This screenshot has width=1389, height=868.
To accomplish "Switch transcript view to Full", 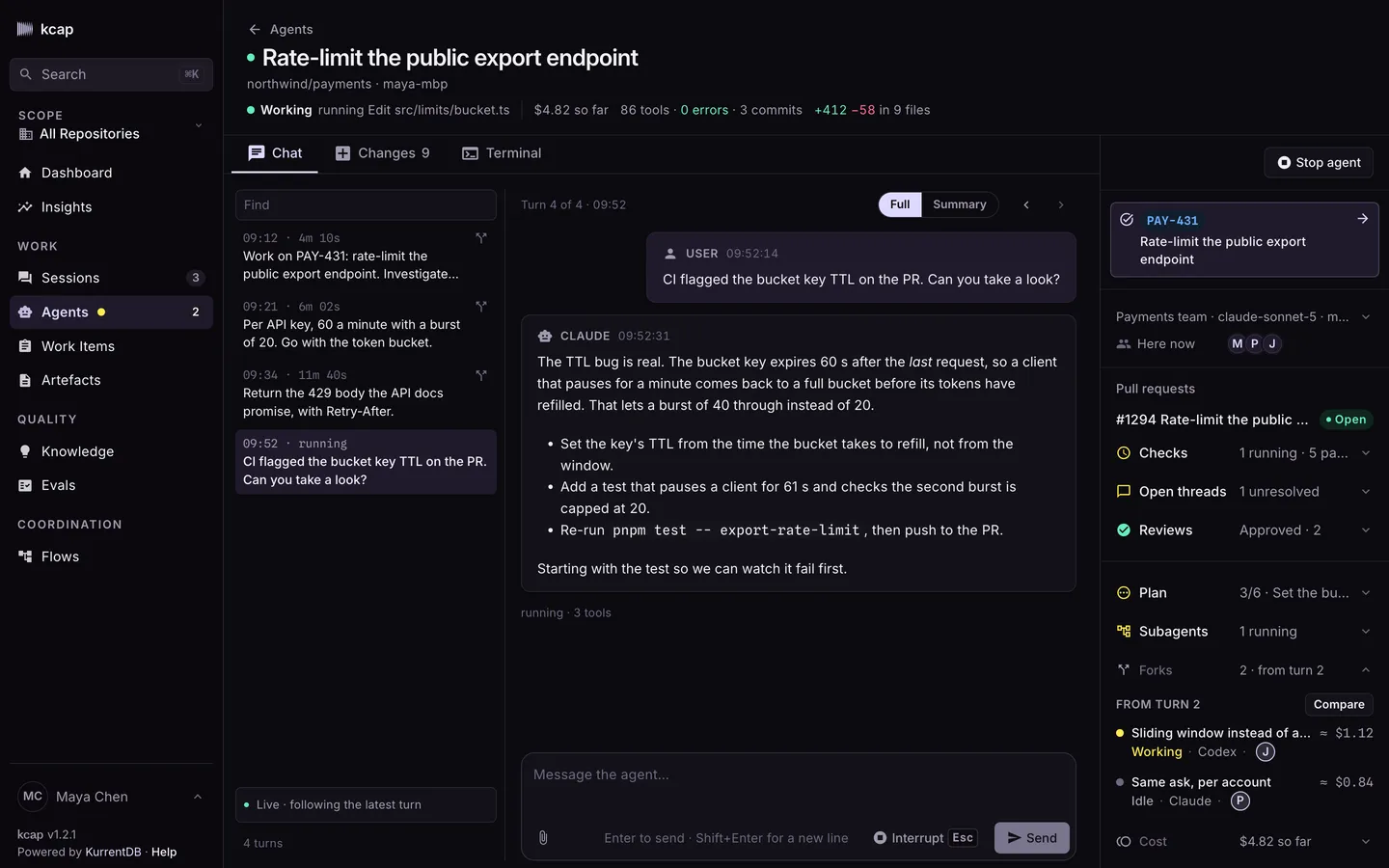I will [900, 204].
